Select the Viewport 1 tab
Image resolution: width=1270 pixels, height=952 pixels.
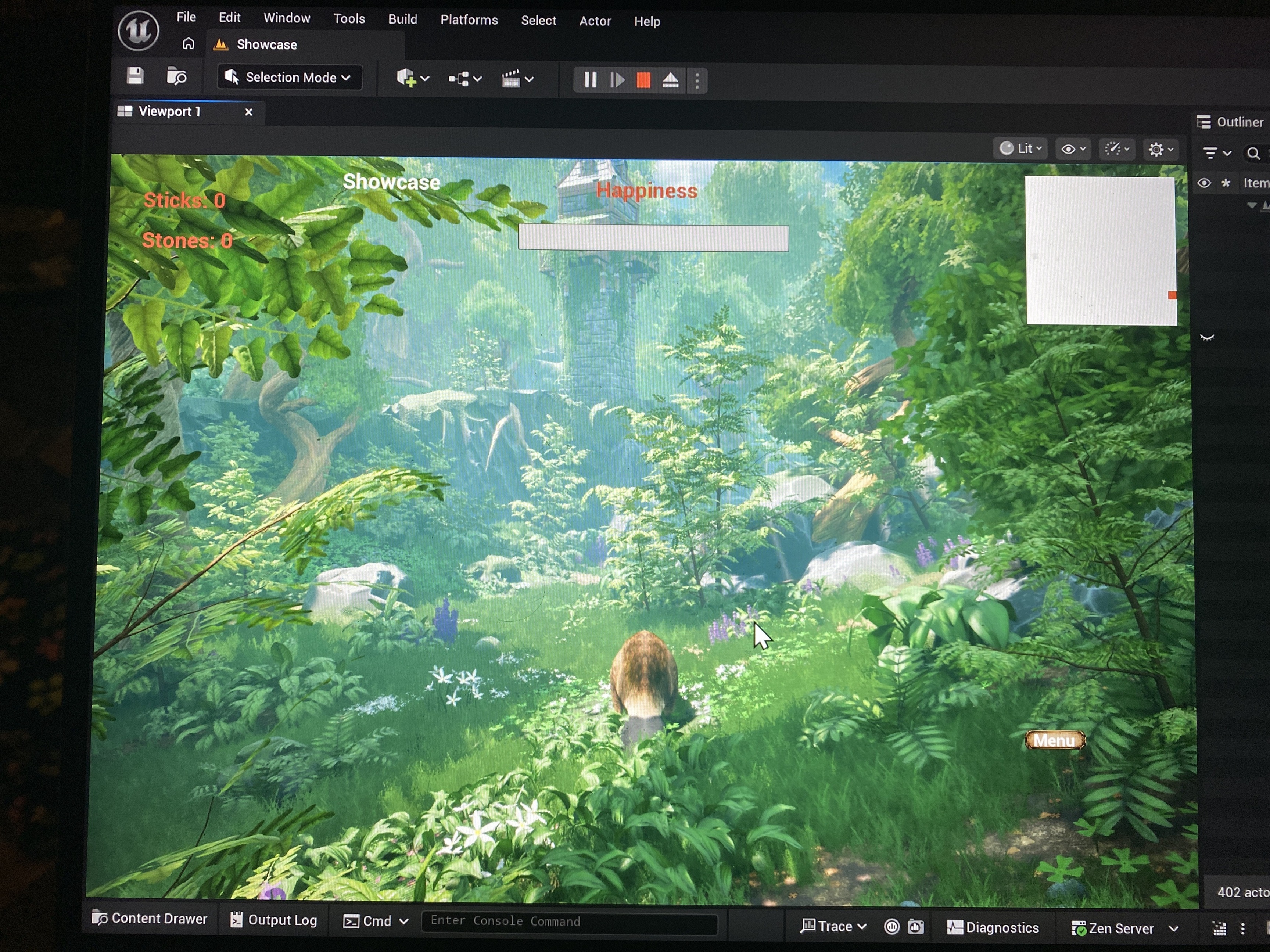tap(169, 111)
